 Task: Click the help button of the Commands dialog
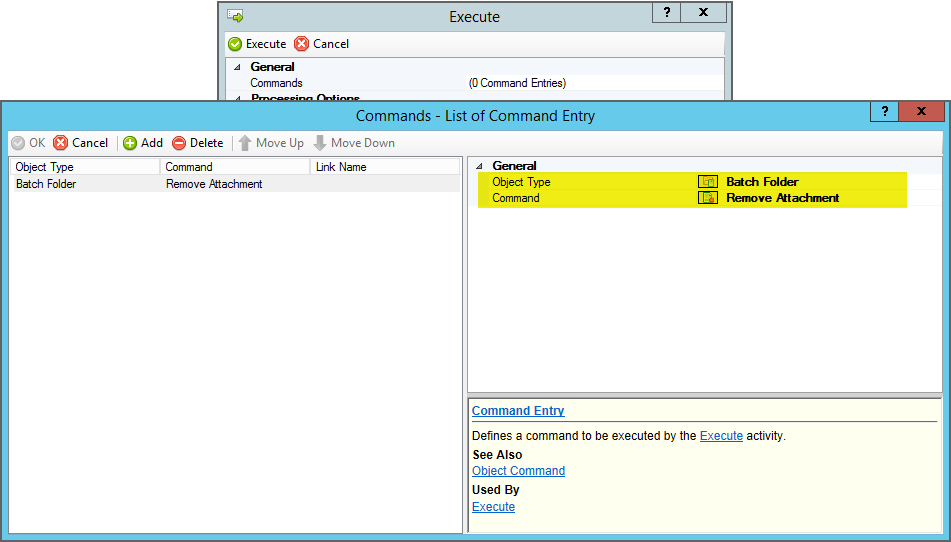click(x=884, y=111)
